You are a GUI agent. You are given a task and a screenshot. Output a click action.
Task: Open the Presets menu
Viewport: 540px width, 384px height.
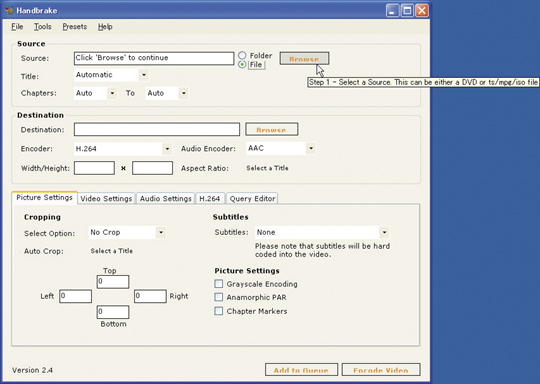pyautogui.click(x=74, y=27)
